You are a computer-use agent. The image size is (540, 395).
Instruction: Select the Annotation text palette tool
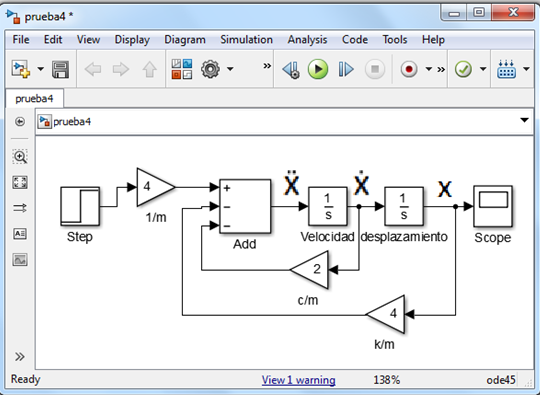[20, 234]
